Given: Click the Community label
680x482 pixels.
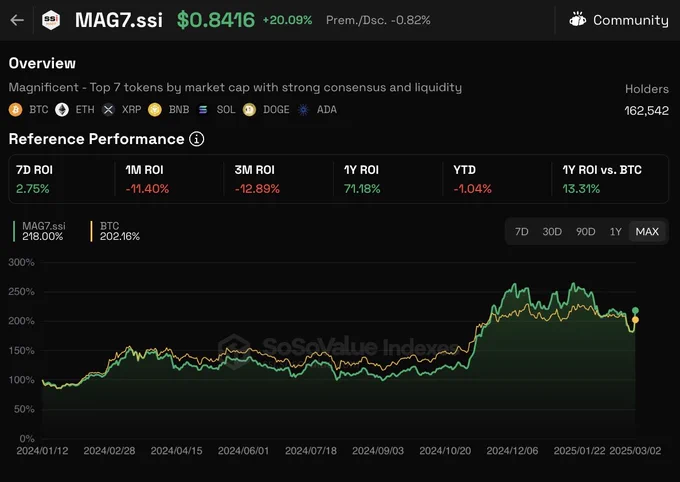Looking at the screenshot, I should [631, 20].
